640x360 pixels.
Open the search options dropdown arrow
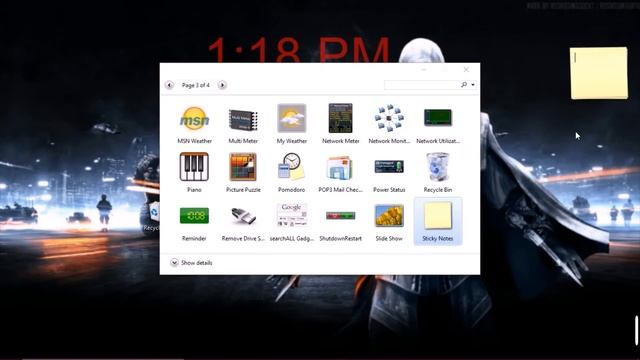pyautogui.click(x=473, y=85)
